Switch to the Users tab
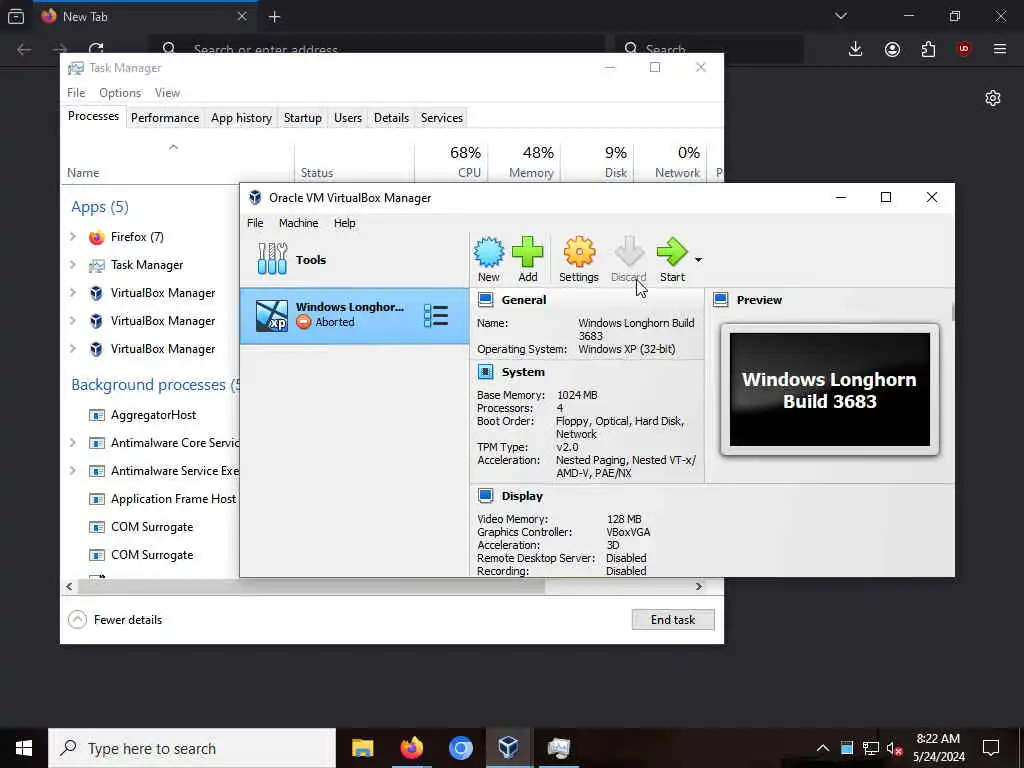Screen dimensions: 1024x768 (x=347, y=118)
